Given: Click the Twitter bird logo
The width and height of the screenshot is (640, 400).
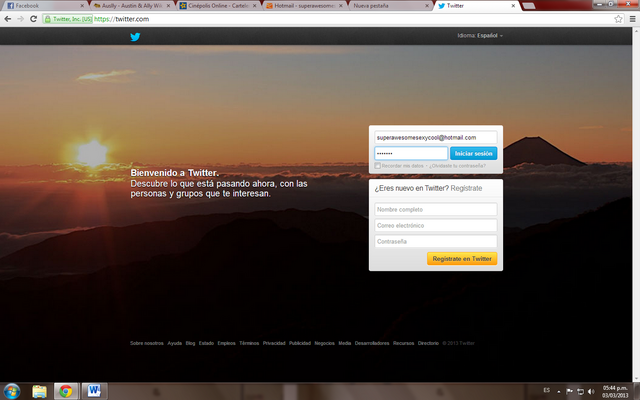Looking at the screenshot, I should 135,37.
